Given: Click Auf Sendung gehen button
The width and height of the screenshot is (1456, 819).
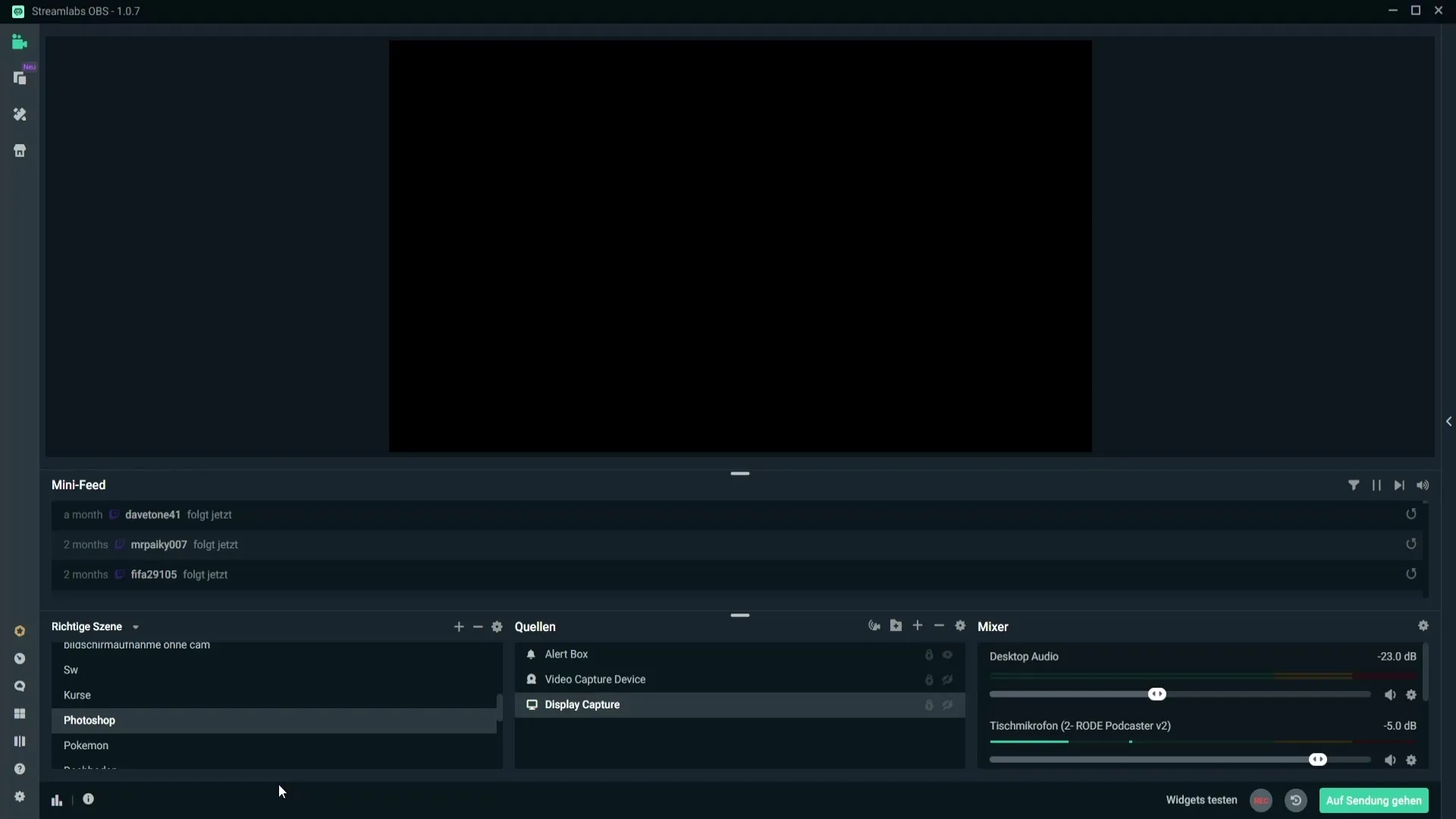Looking at the screenshot, I should click(x=1373, y=801).
